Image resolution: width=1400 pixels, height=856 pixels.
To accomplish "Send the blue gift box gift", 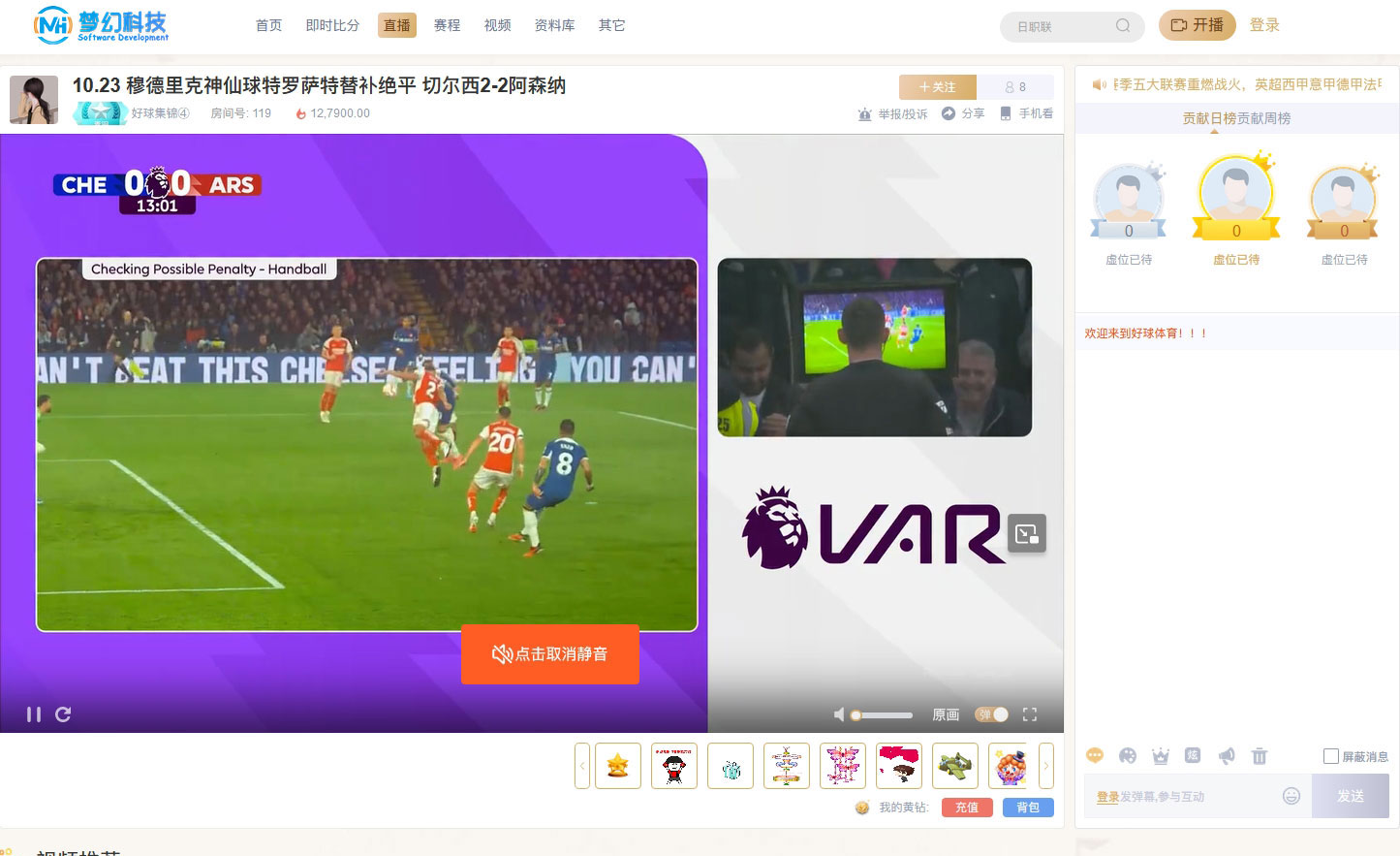I will click(731, 766).
